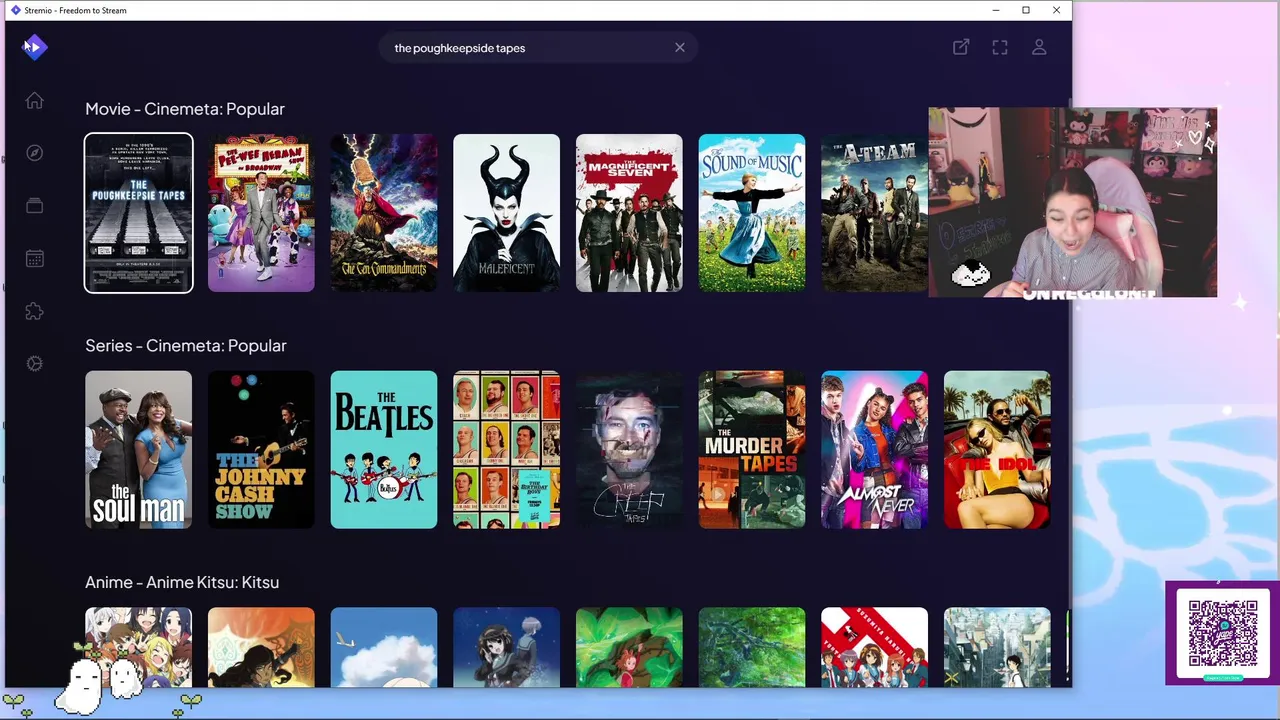Open the Board home icon in sidebar
This screenshot has height=720, width=1280.
(35, 100)
